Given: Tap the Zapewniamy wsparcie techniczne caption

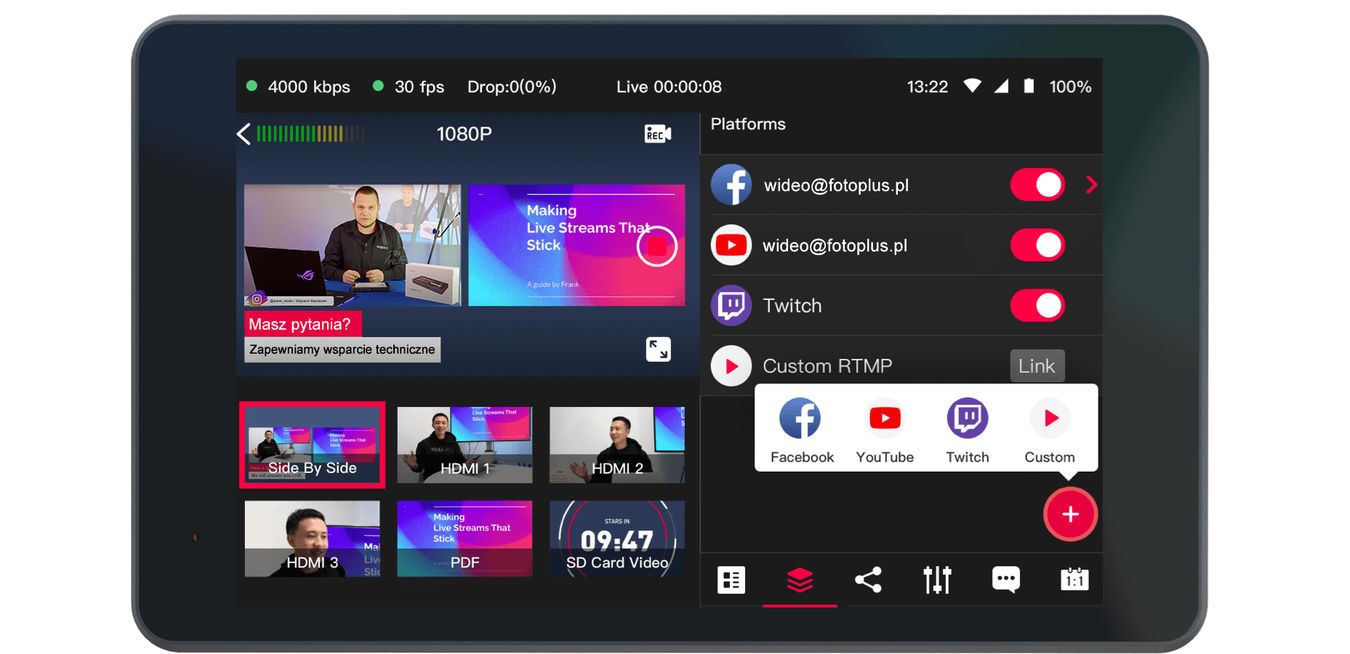Looking at the screenshot, I should coord(342,349).
